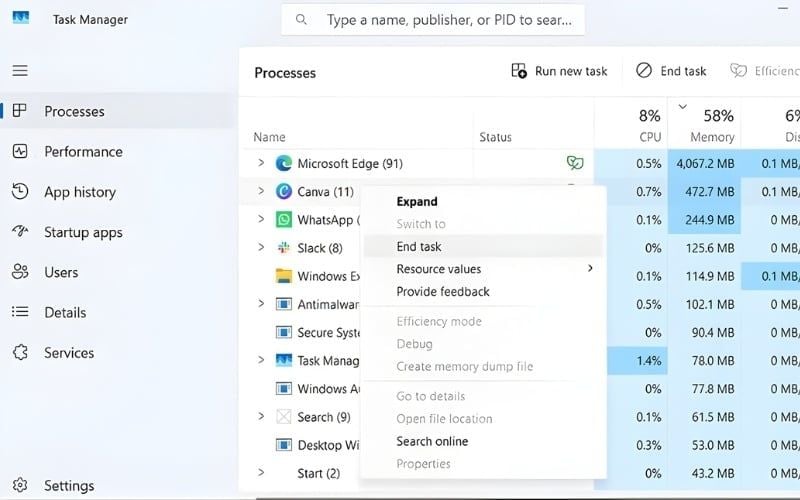Image resolution: width=800 pixels, height=500 pixels.
Task: Open the Resource values submenu arrow
Action: coord(590,268)
